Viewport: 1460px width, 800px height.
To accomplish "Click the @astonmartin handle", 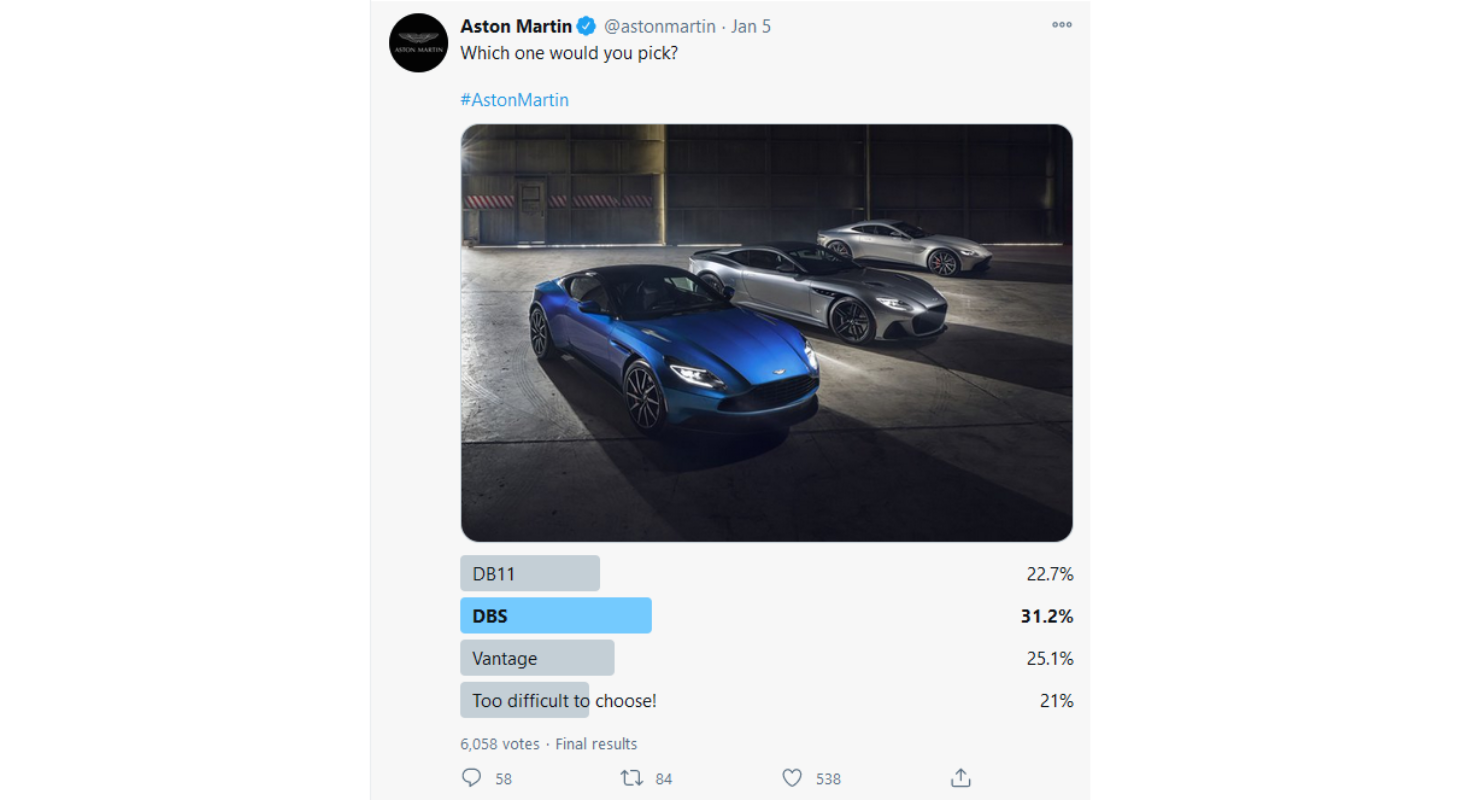I will coord(660,26).
